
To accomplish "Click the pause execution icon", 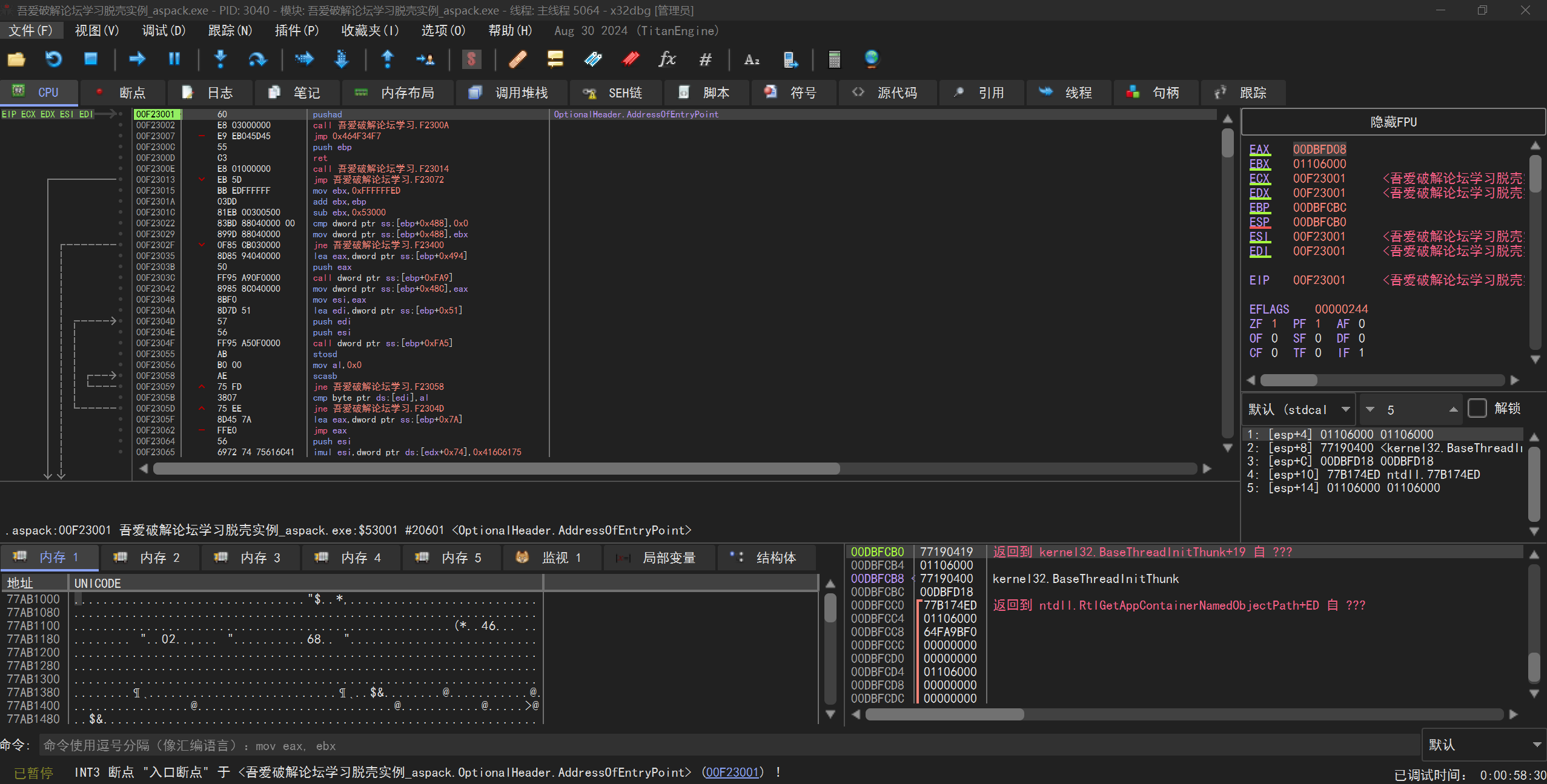I will 174,59.
